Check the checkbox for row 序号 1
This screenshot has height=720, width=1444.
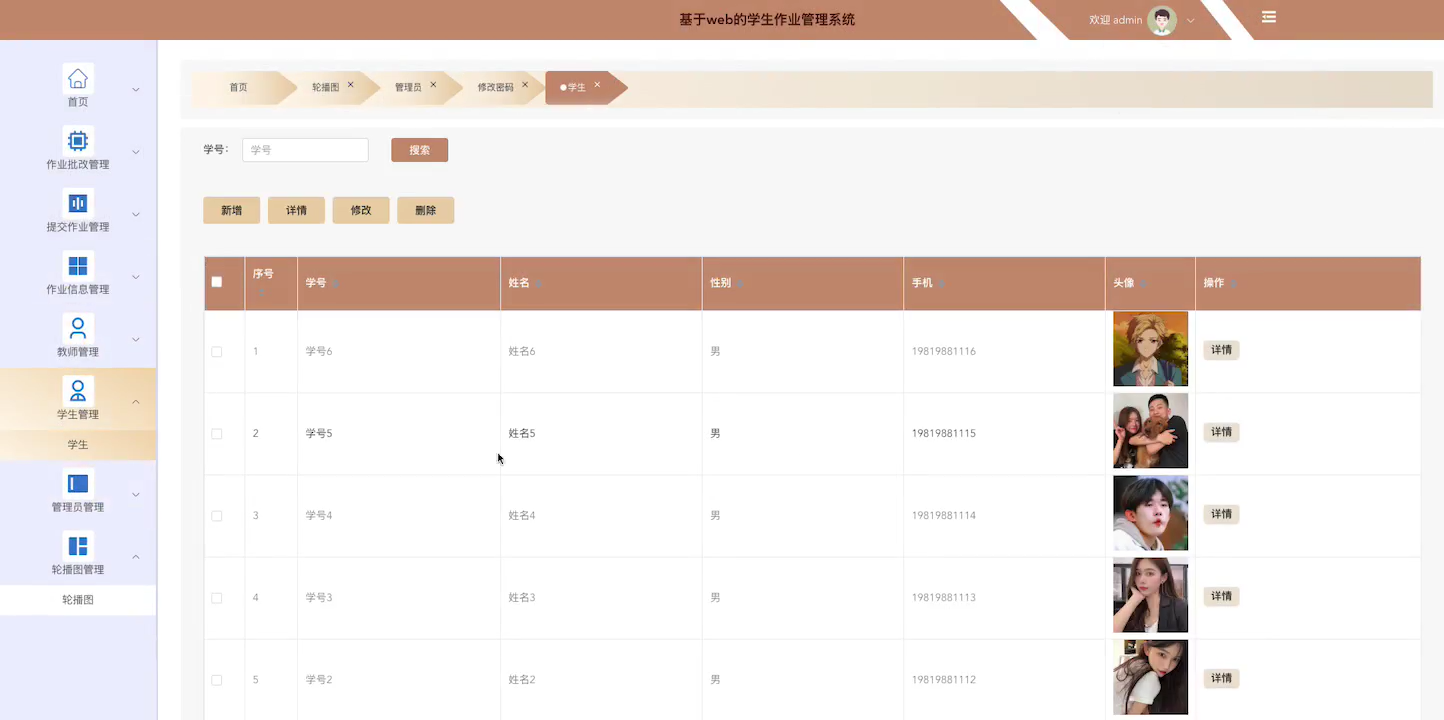216,351
